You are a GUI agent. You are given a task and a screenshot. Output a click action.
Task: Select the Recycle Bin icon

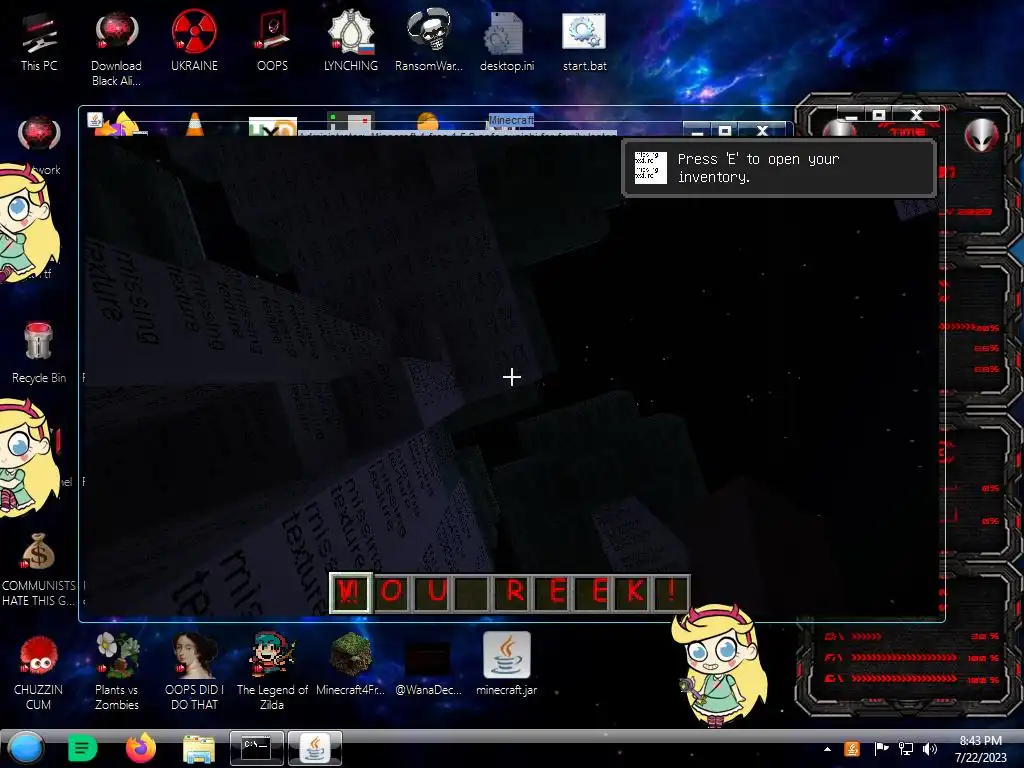(x=39, y=353)
